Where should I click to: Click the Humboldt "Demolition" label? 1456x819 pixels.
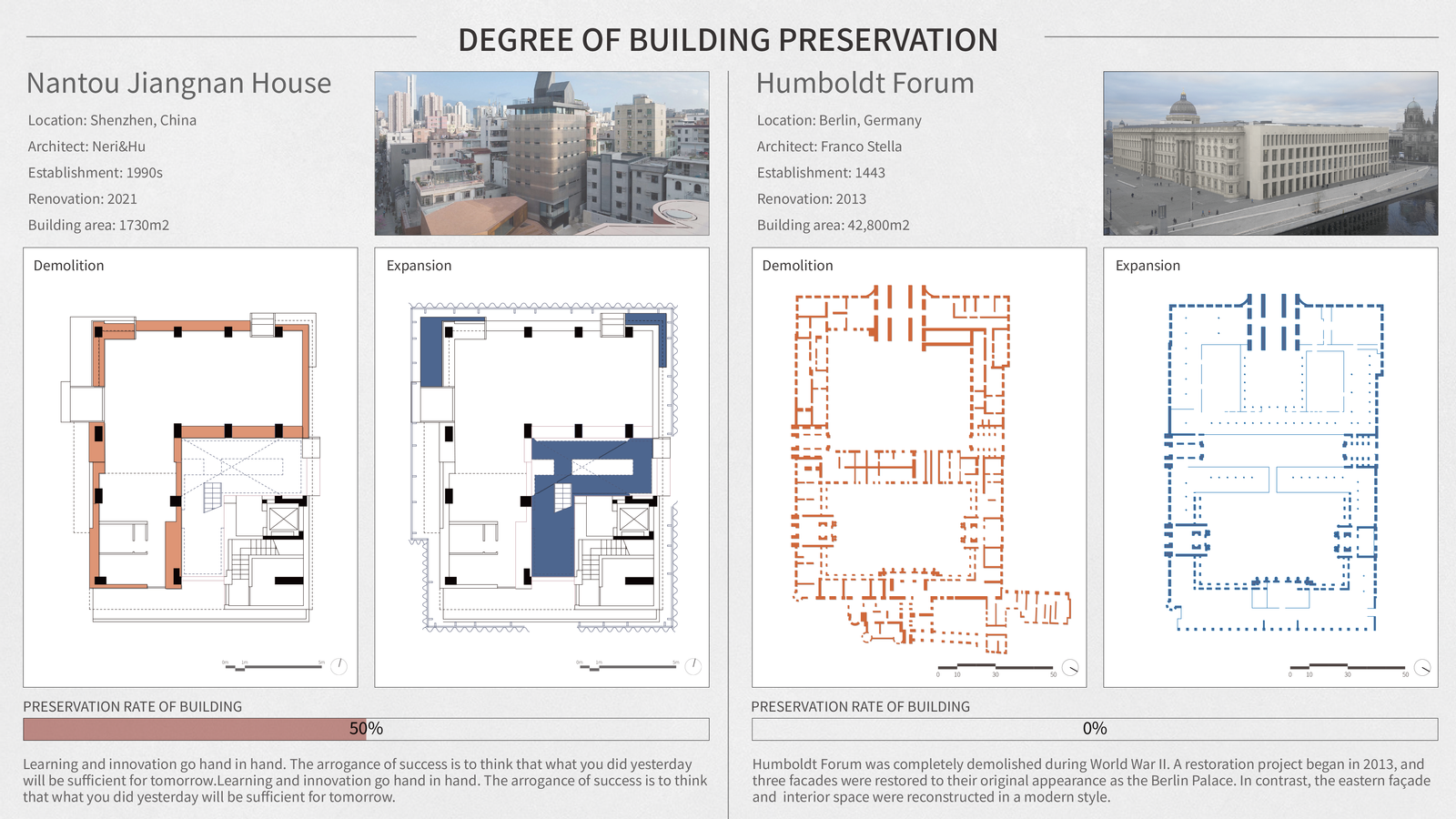click(797, 266)
